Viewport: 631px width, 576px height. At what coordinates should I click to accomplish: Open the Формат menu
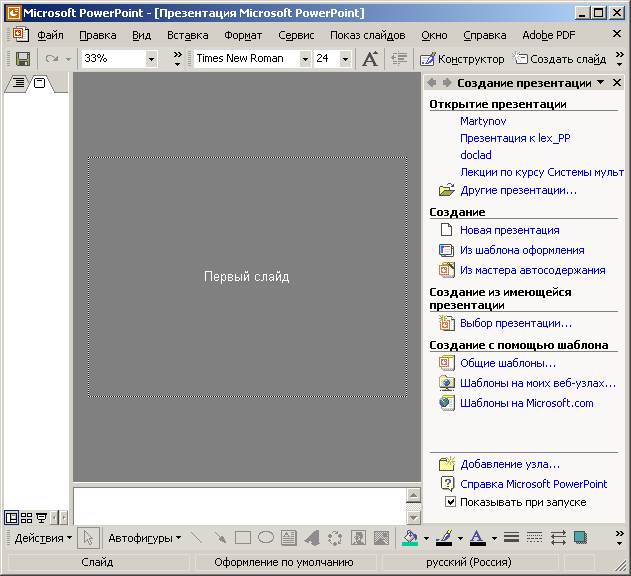click(243, 35)
